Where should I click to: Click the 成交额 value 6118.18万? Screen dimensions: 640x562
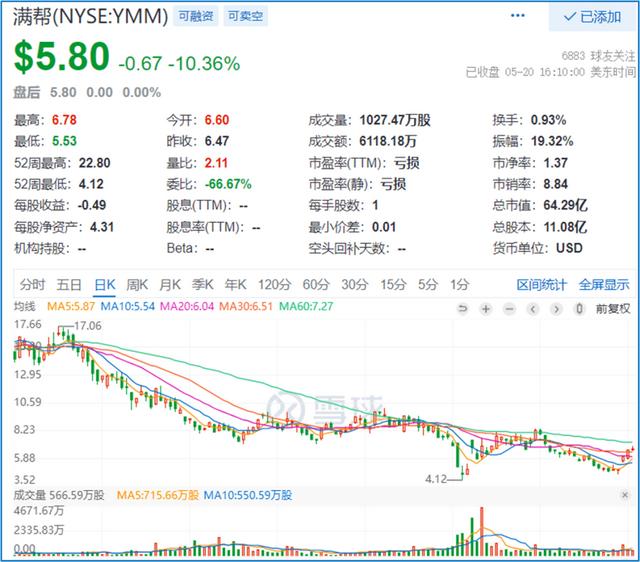pos(388,141)
